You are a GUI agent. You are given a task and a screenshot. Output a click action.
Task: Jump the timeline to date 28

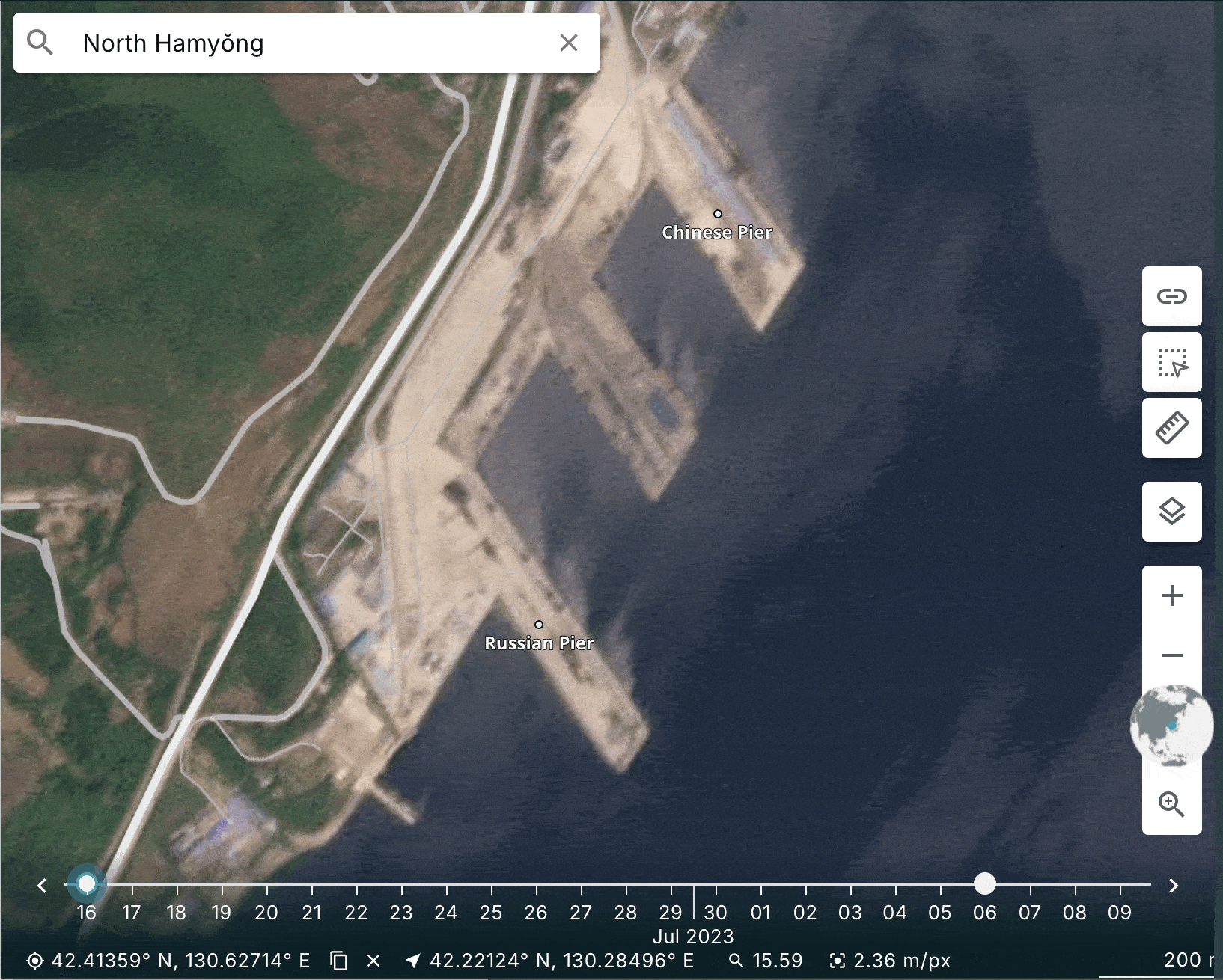tap(626, 912)
